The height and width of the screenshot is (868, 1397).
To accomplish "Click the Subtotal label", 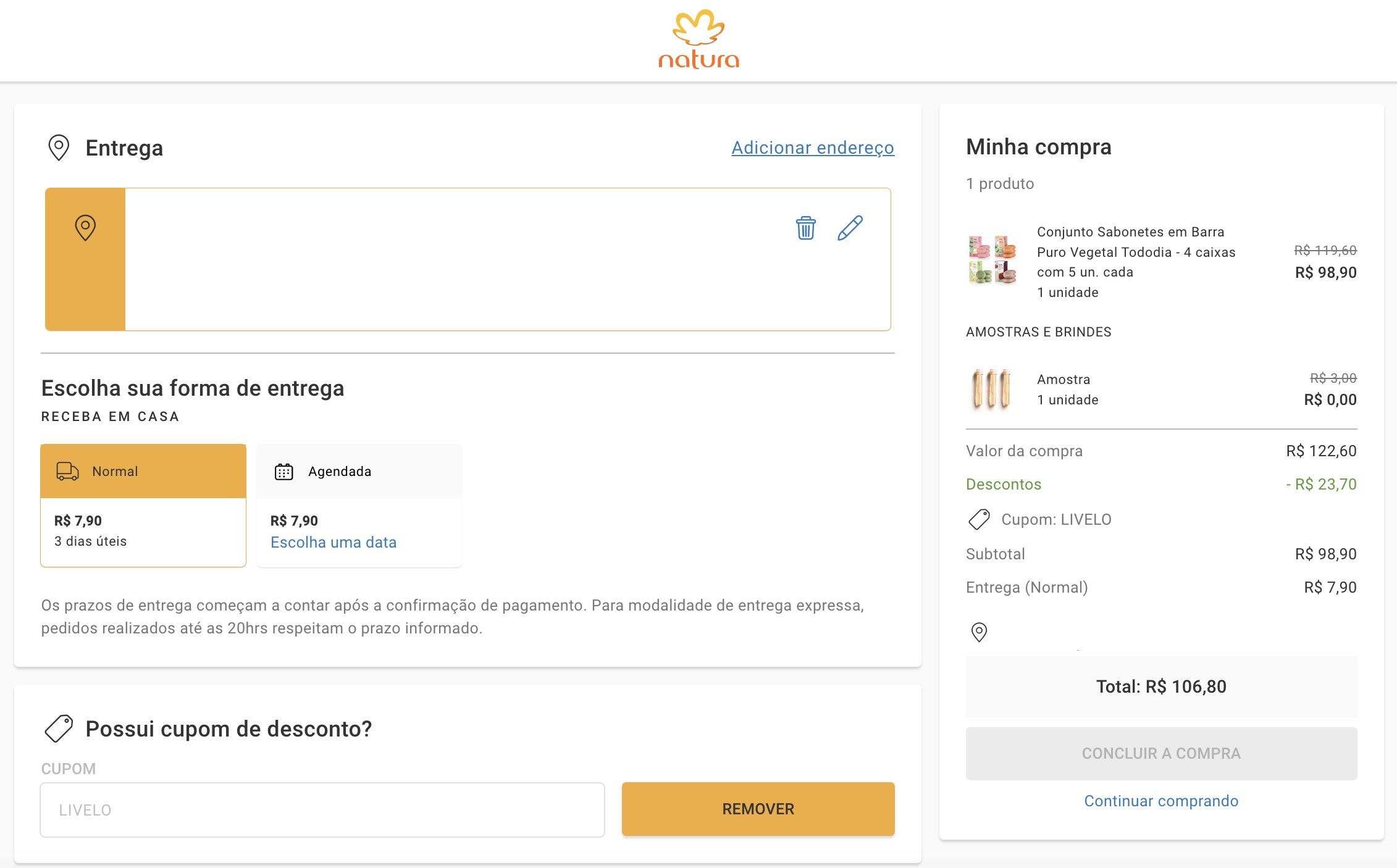I will pos(995,554).
